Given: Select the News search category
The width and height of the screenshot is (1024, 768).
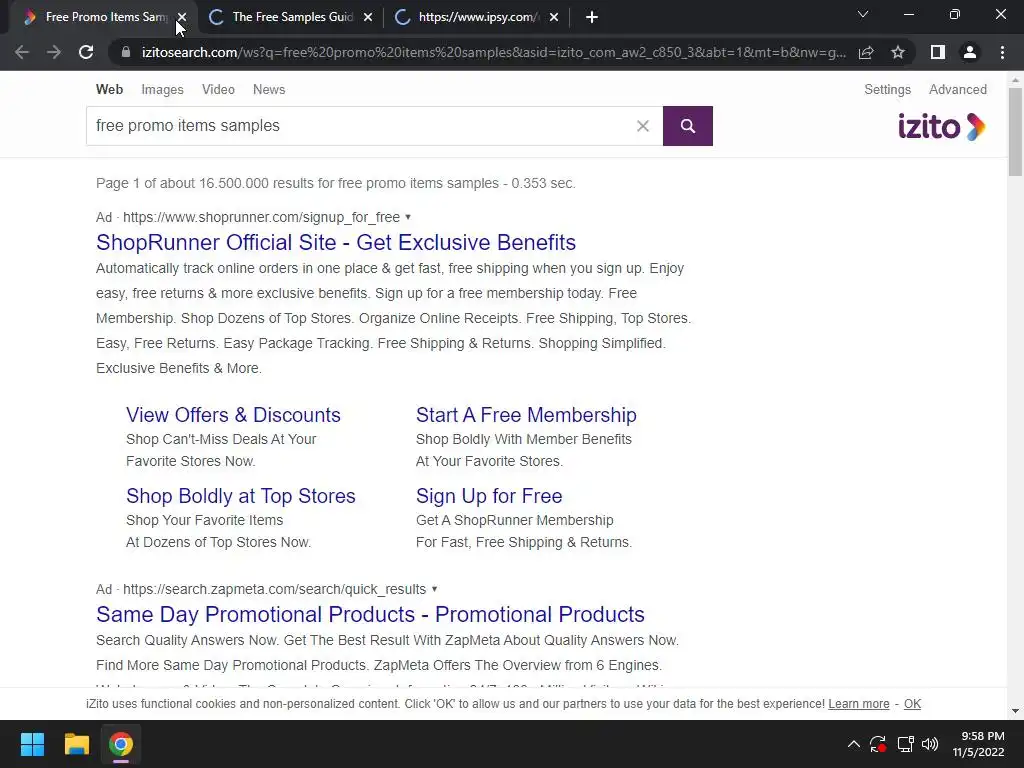Looking at the screenshot, I should [x=269, y=89].
